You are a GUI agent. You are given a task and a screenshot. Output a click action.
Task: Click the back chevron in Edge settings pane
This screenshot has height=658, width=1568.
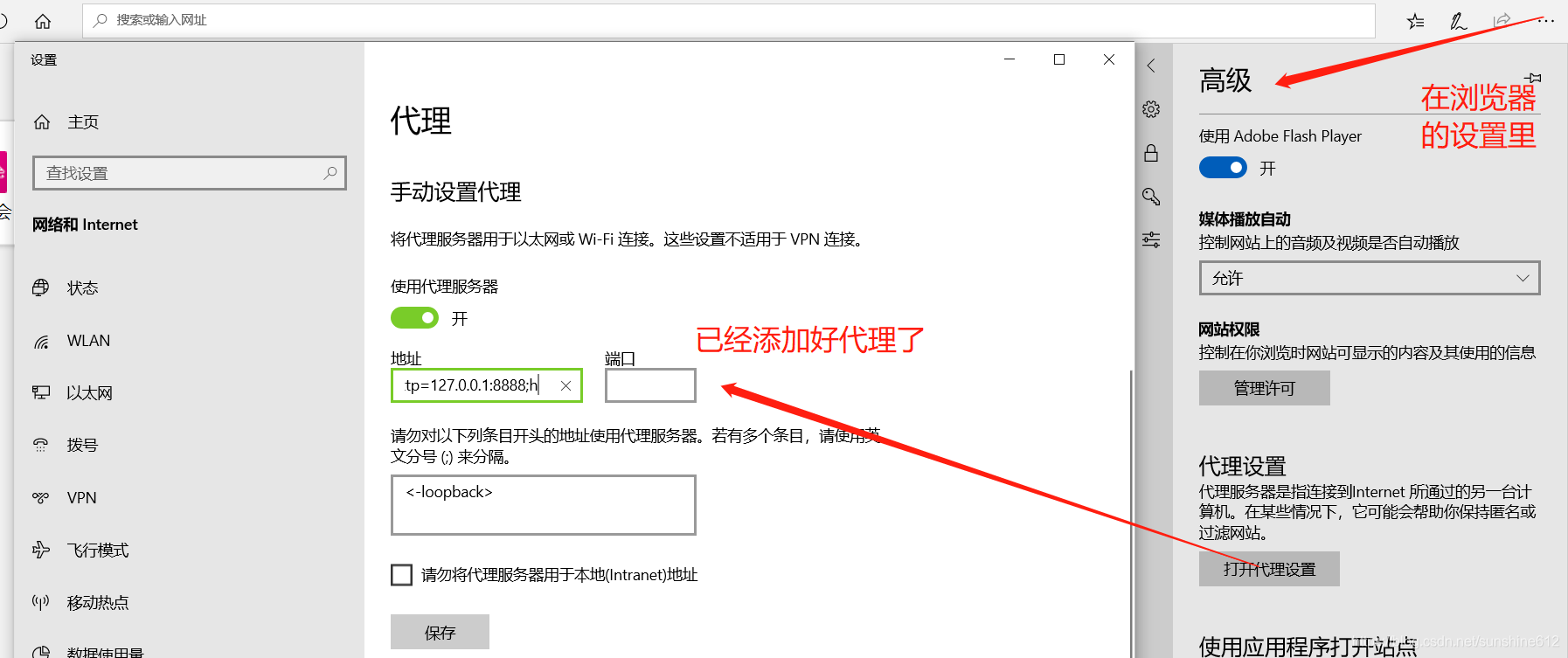1151,66
